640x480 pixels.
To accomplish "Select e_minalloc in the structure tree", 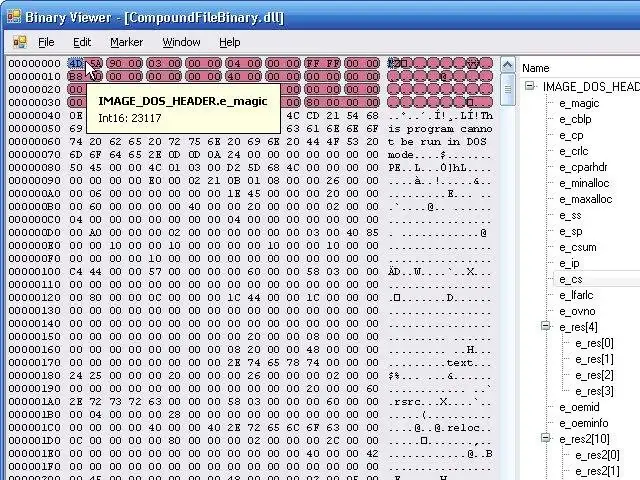I will click(x=584, y=183).
